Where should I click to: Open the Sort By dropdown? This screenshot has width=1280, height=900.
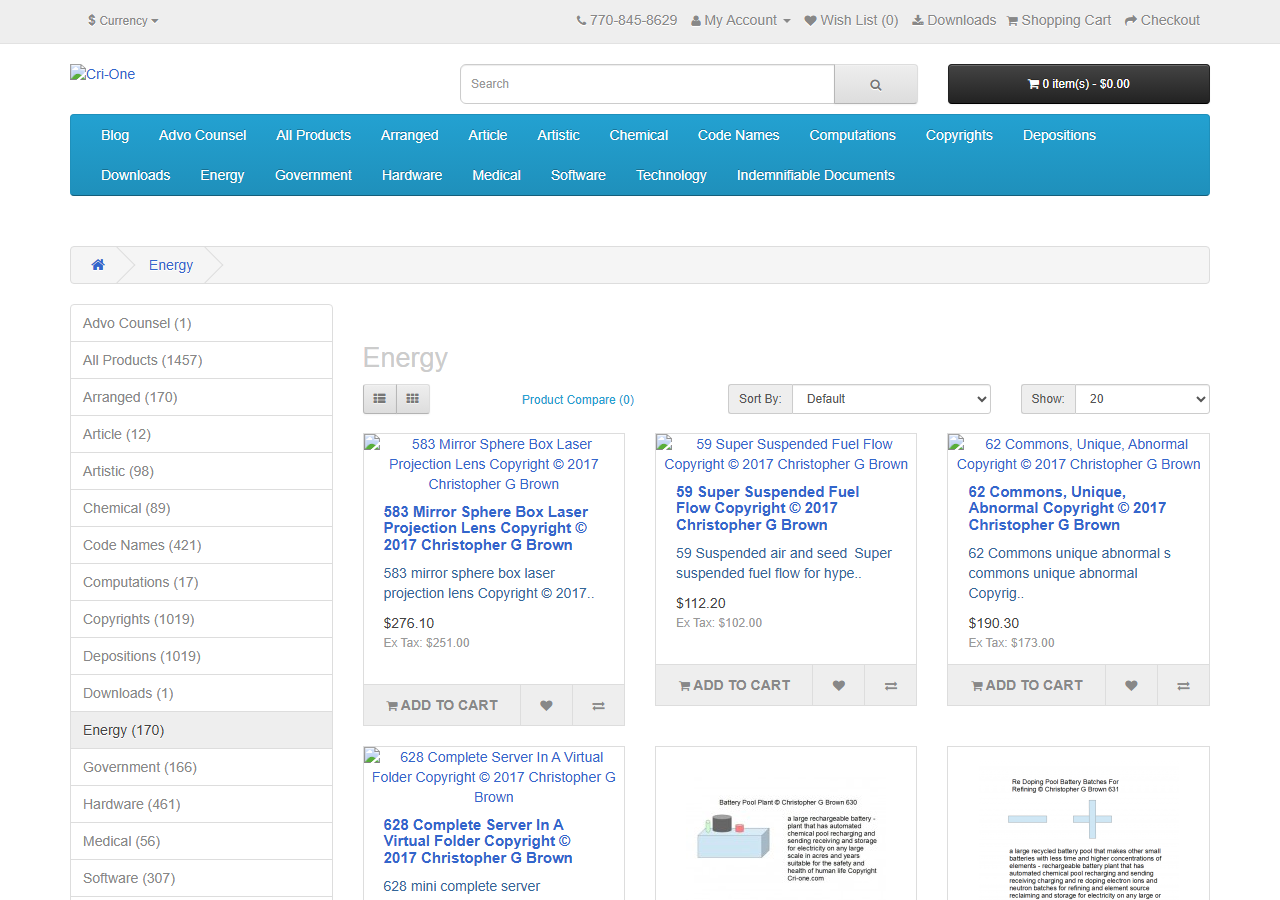pos(891,399)
